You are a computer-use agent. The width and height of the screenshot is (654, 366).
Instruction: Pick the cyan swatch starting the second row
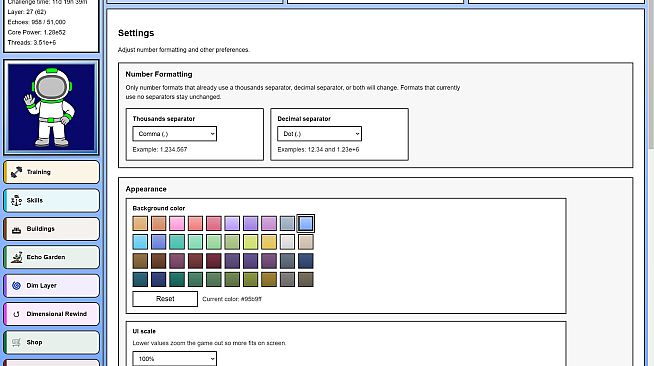(x=140, y=242)
